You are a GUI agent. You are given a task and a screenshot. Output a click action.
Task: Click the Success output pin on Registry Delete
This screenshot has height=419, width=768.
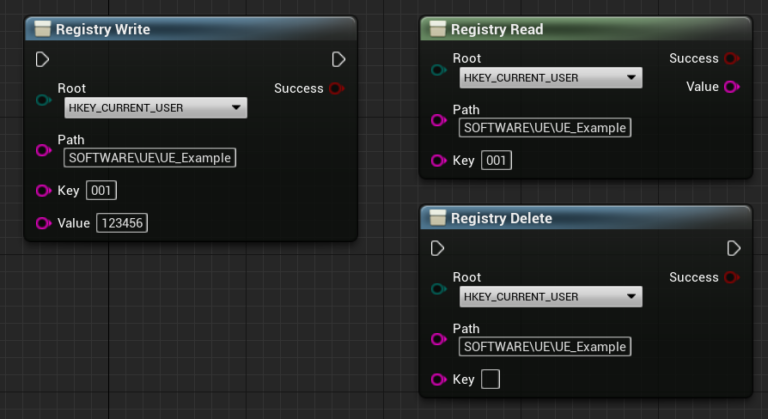tap(732, 277)
